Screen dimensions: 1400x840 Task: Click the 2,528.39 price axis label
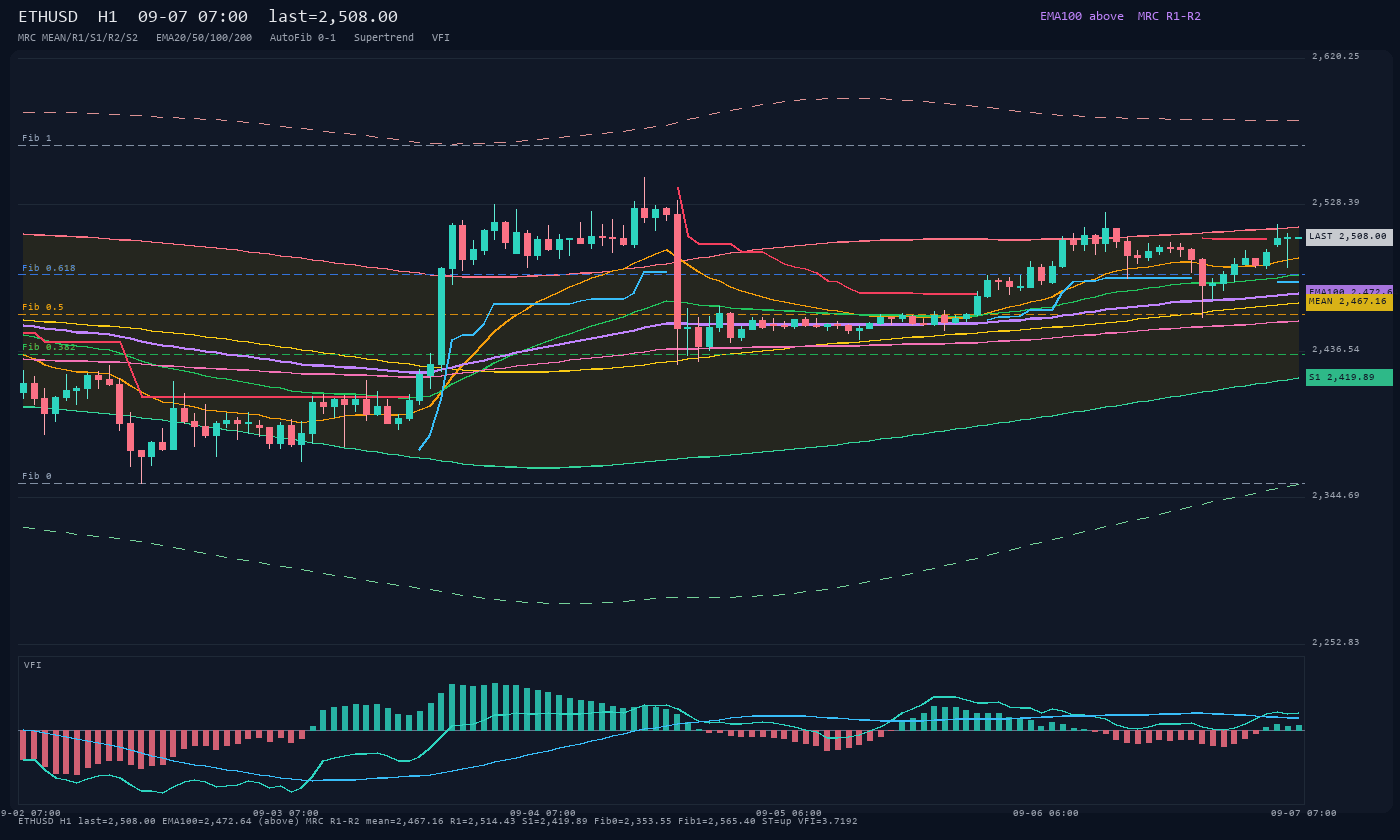click(x=1336, y=202)
